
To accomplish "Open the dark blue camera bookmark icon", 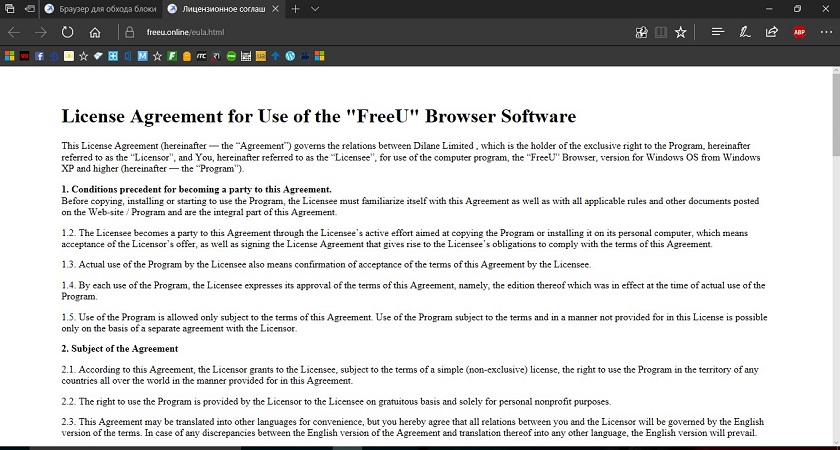I will click(x=305, y=56).
